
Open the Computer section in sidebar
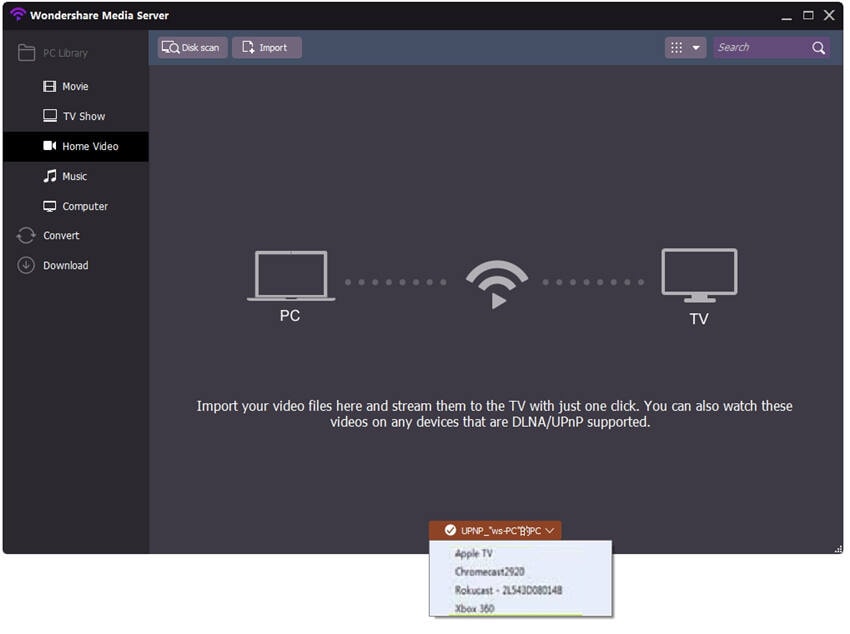(75, 206)
